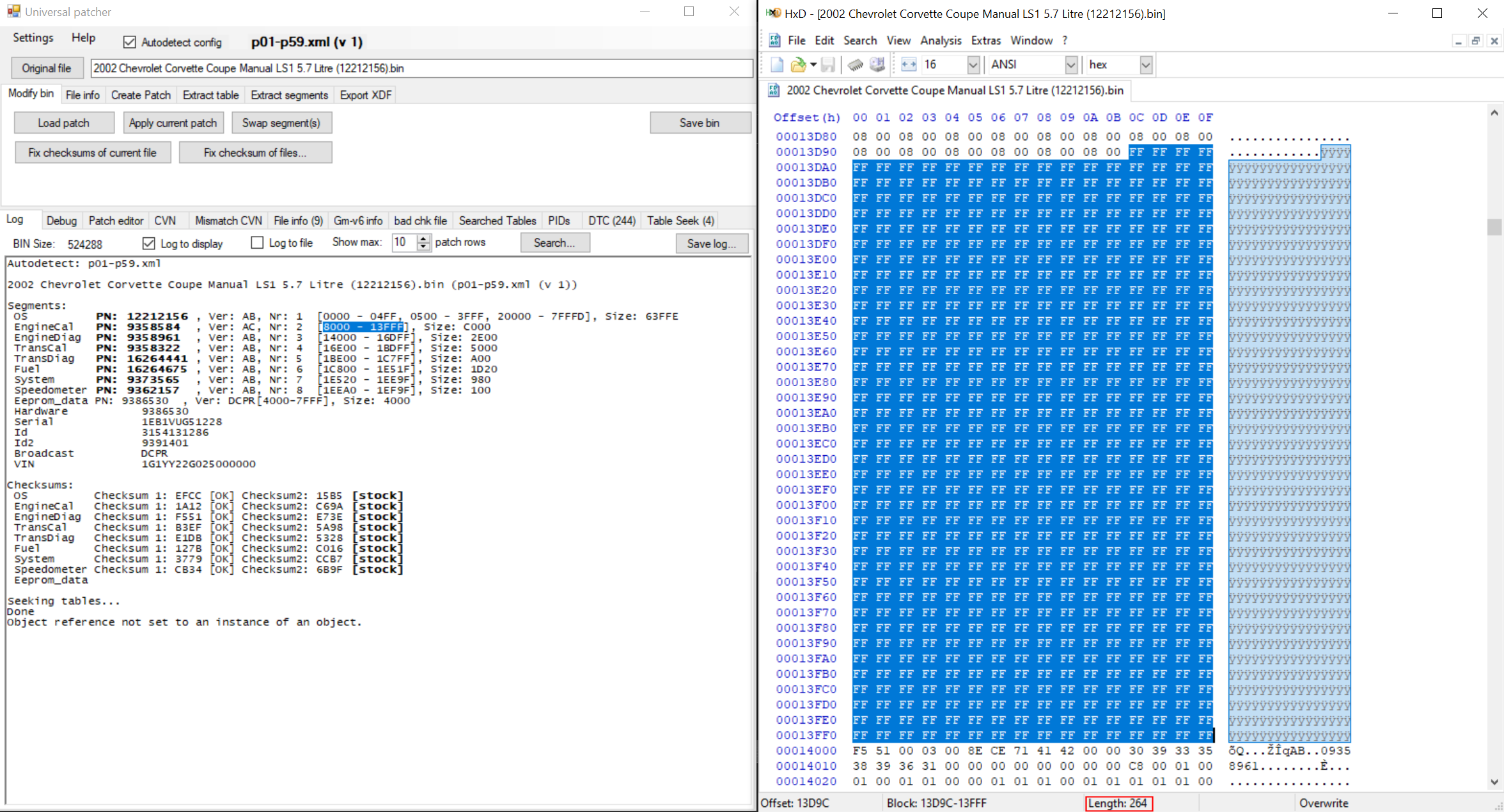1504x812 pixels.
Task: Open the PIDs tab
Action: pos(559,221)
